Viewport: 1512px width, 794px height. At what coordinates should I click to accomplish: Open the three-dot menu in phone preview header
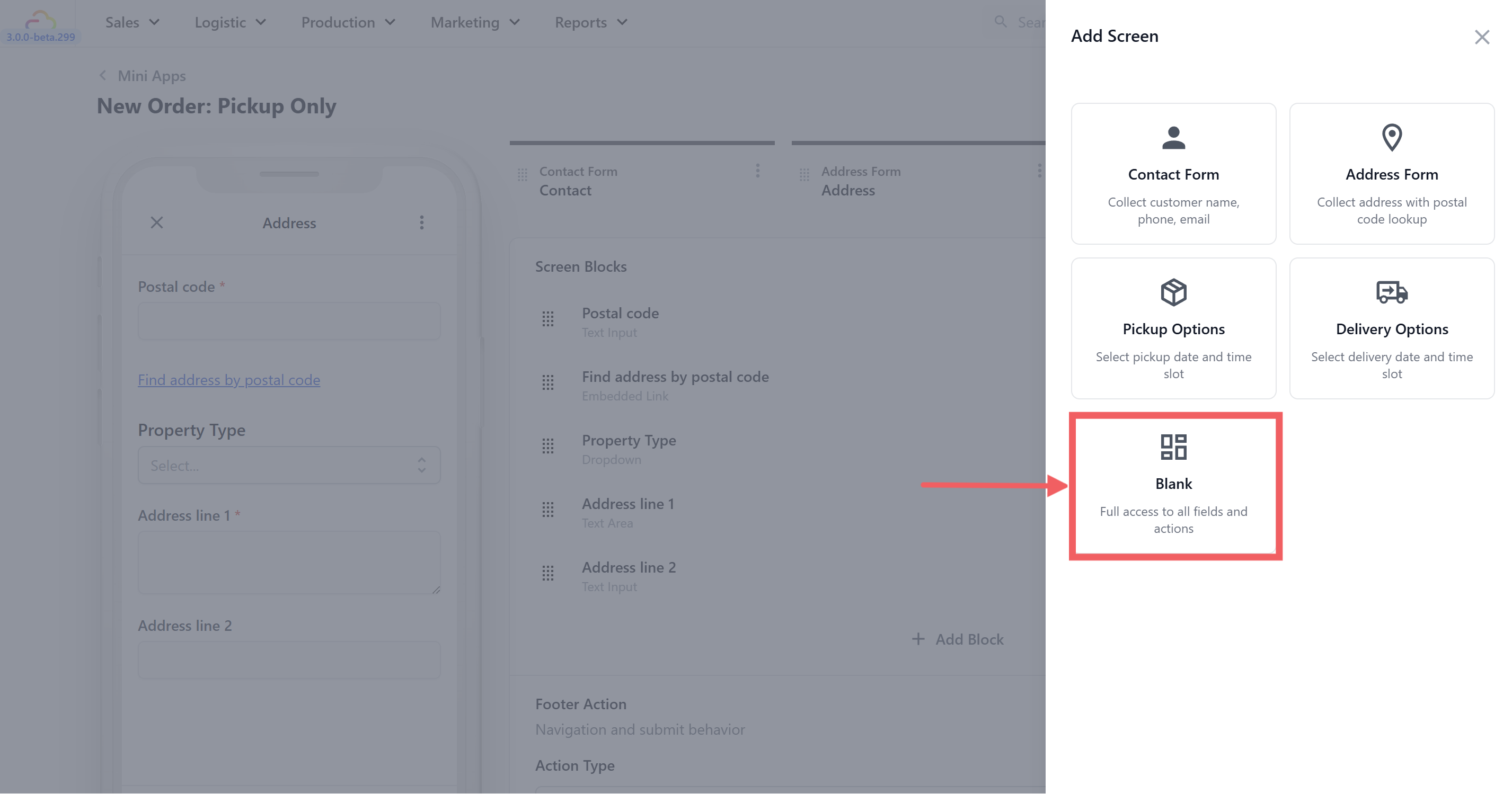pyautogui.click(x=421, y=222)
